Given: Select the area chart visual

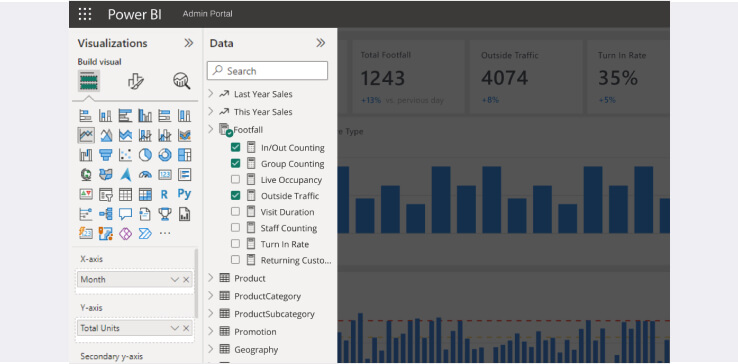Looking at the screenshot, I should pyautogui.click(x=105, y=135).
